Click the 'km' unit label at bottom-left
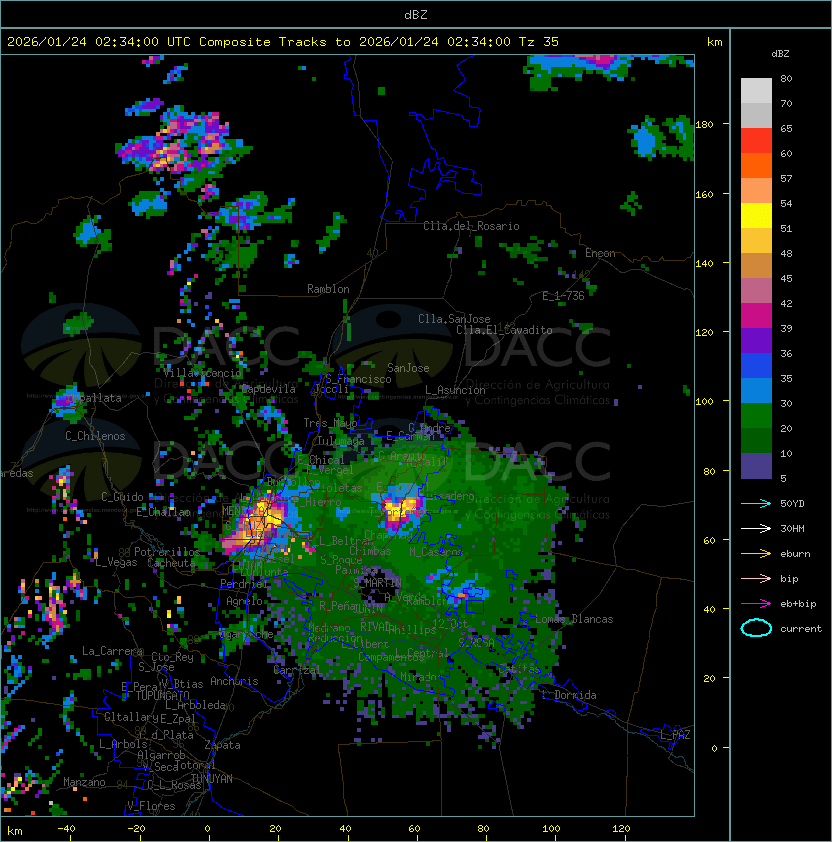 [15, 831]
